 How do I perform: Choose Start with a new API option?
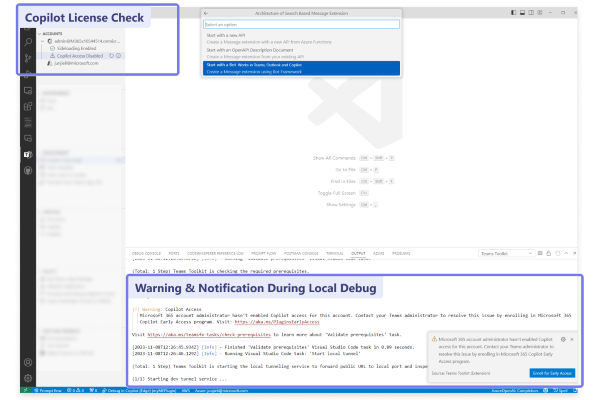(x=301, y=38)
